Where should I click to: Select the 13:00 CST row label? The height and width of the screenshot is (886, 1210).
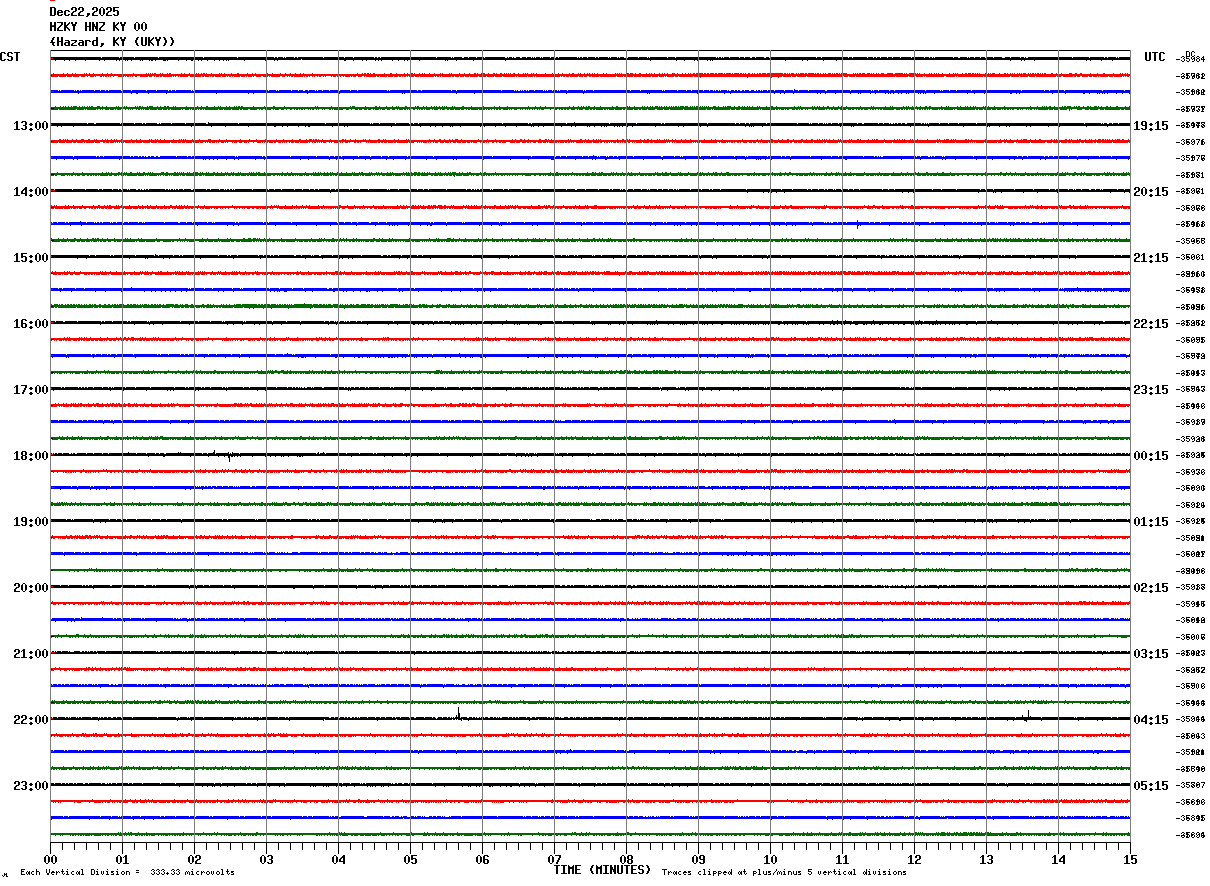pos(30,126)
